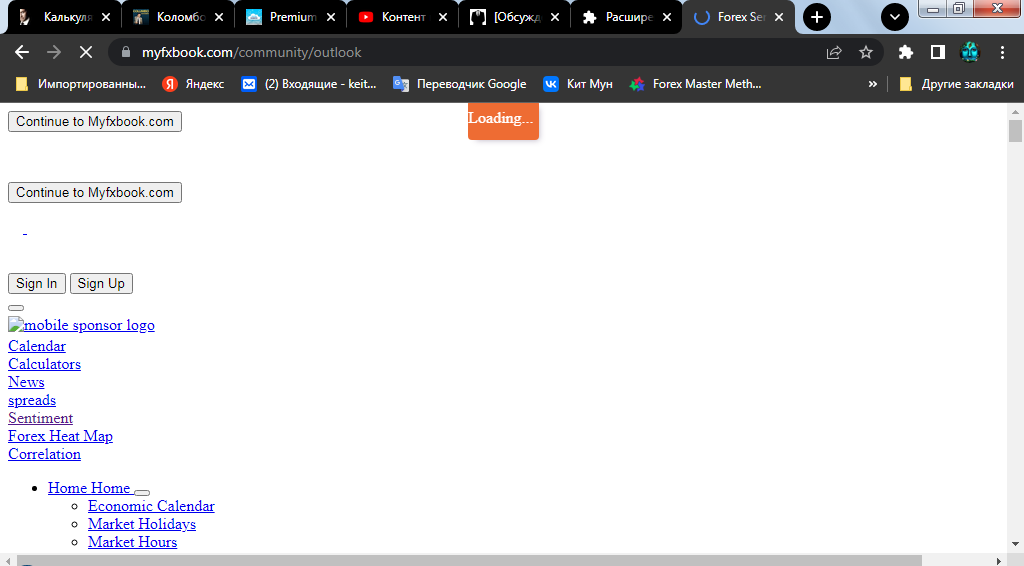This screenshot has height=566, width=1024.
Task: Close the Контент YouTube tab
Action: 443,18
